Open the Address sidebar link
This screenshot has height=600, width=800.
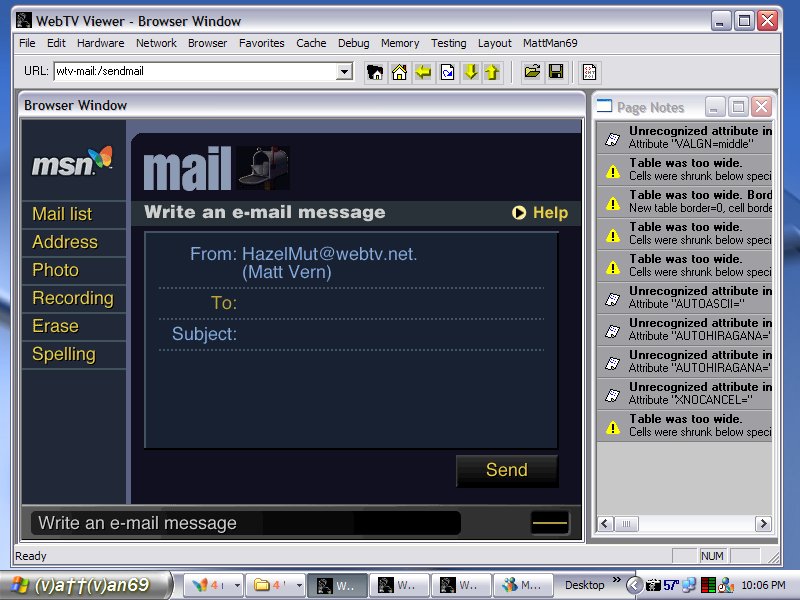[x=65, y=242]
